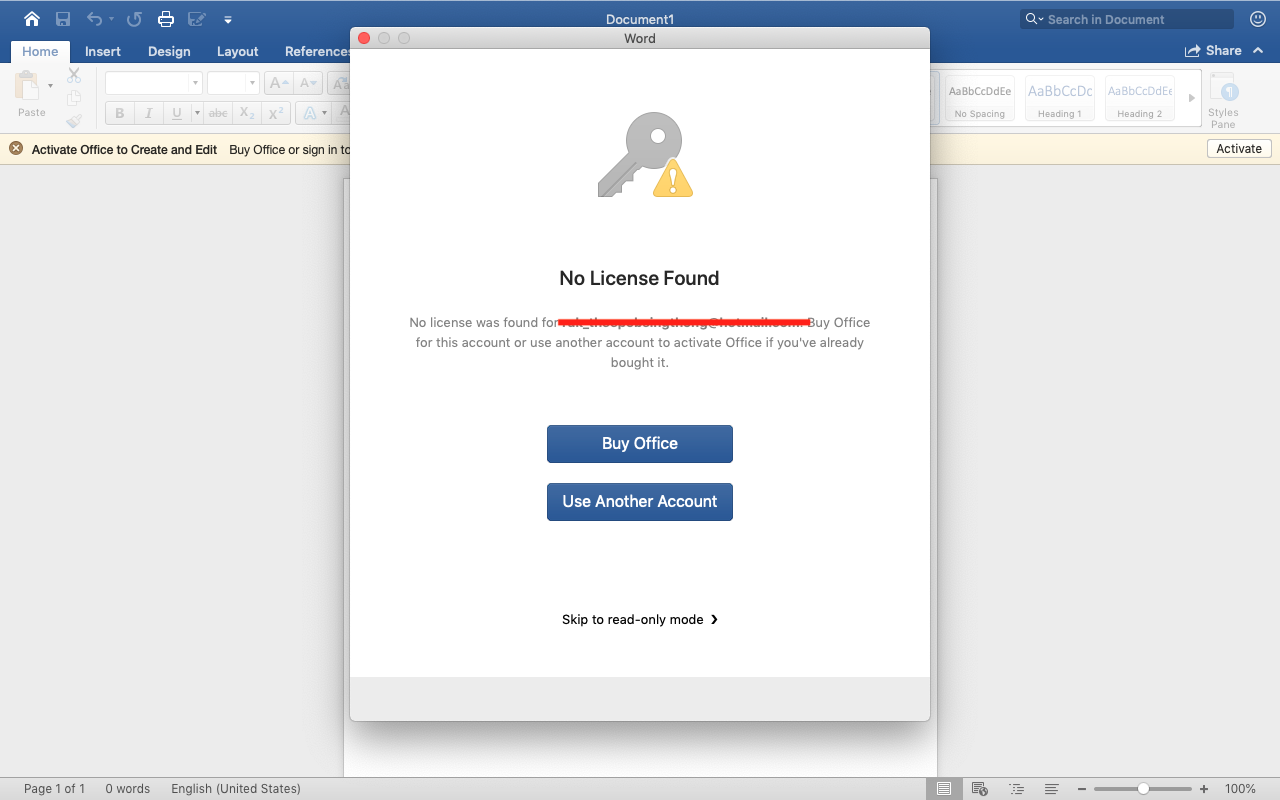Switch to Print Layout view
The image size is (1280, 800).
[x=943, y=789]
